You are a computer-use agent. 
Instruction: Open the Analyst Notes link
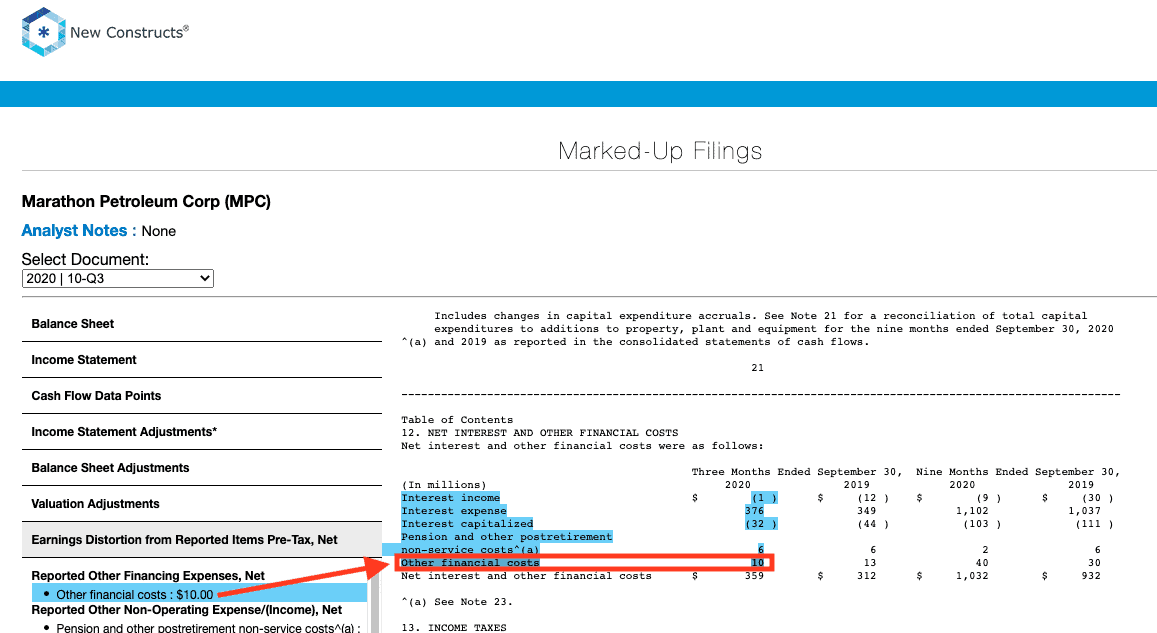click(79, 230)
